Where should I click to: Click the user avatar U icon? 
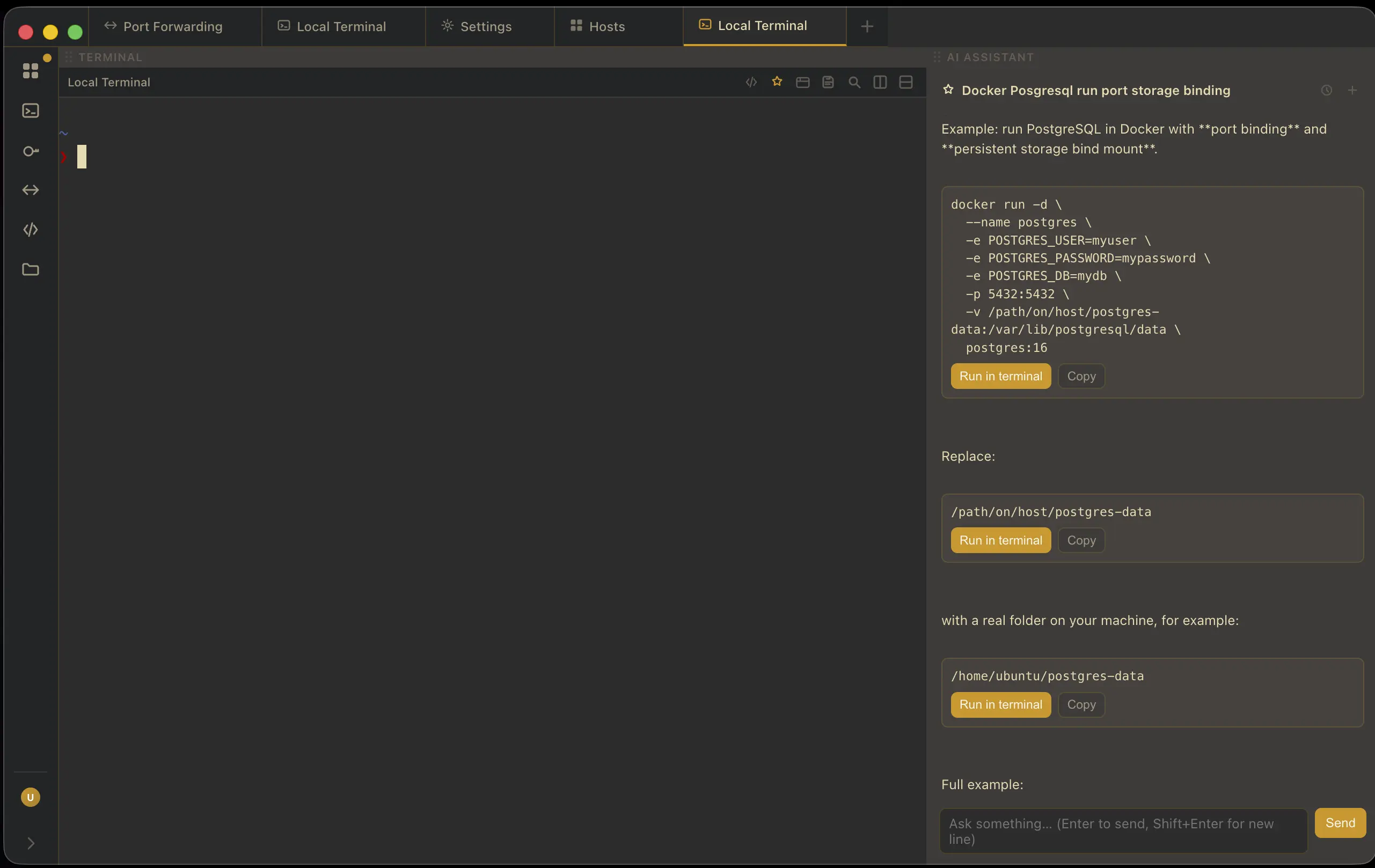click(x=30, y=797)
